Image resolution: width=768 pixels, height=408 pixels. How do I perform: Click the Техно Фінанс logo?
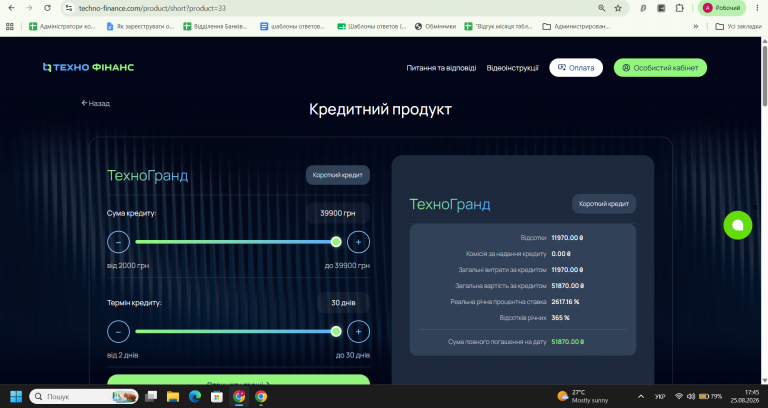(88, 67)
